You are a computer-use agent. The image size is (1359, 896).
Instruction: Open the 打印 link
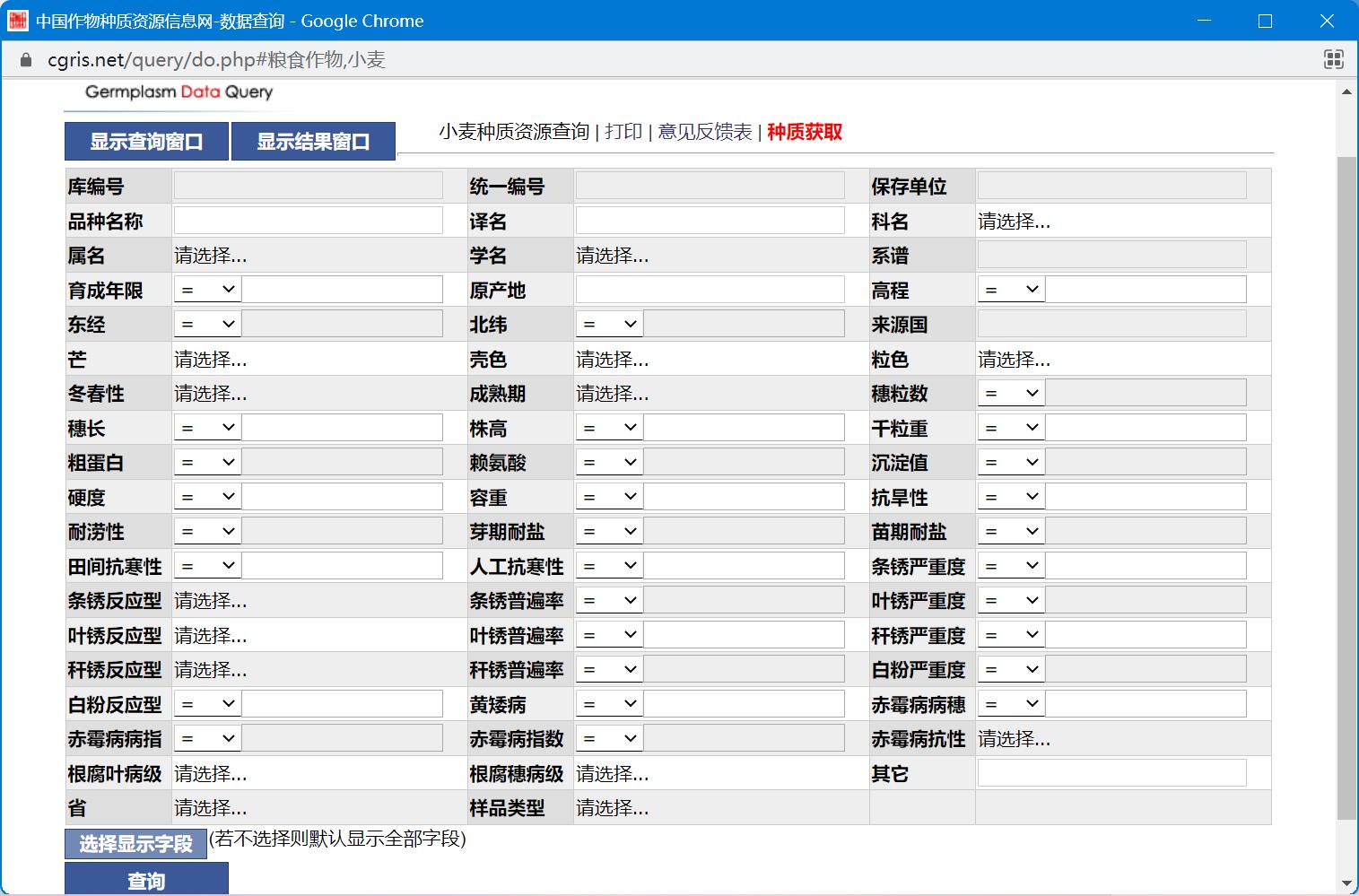click(623, 132)
